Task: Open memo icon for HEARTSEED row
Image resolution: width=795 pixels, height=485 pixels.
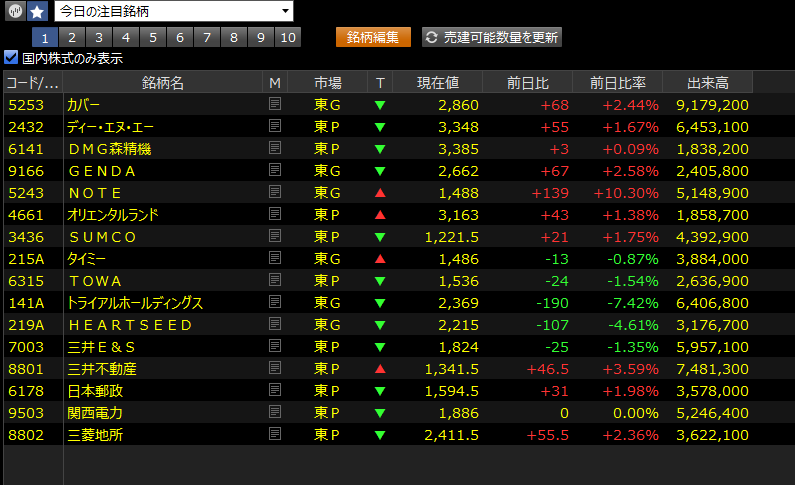Action: pyautogui.click(x=275, y=324)
